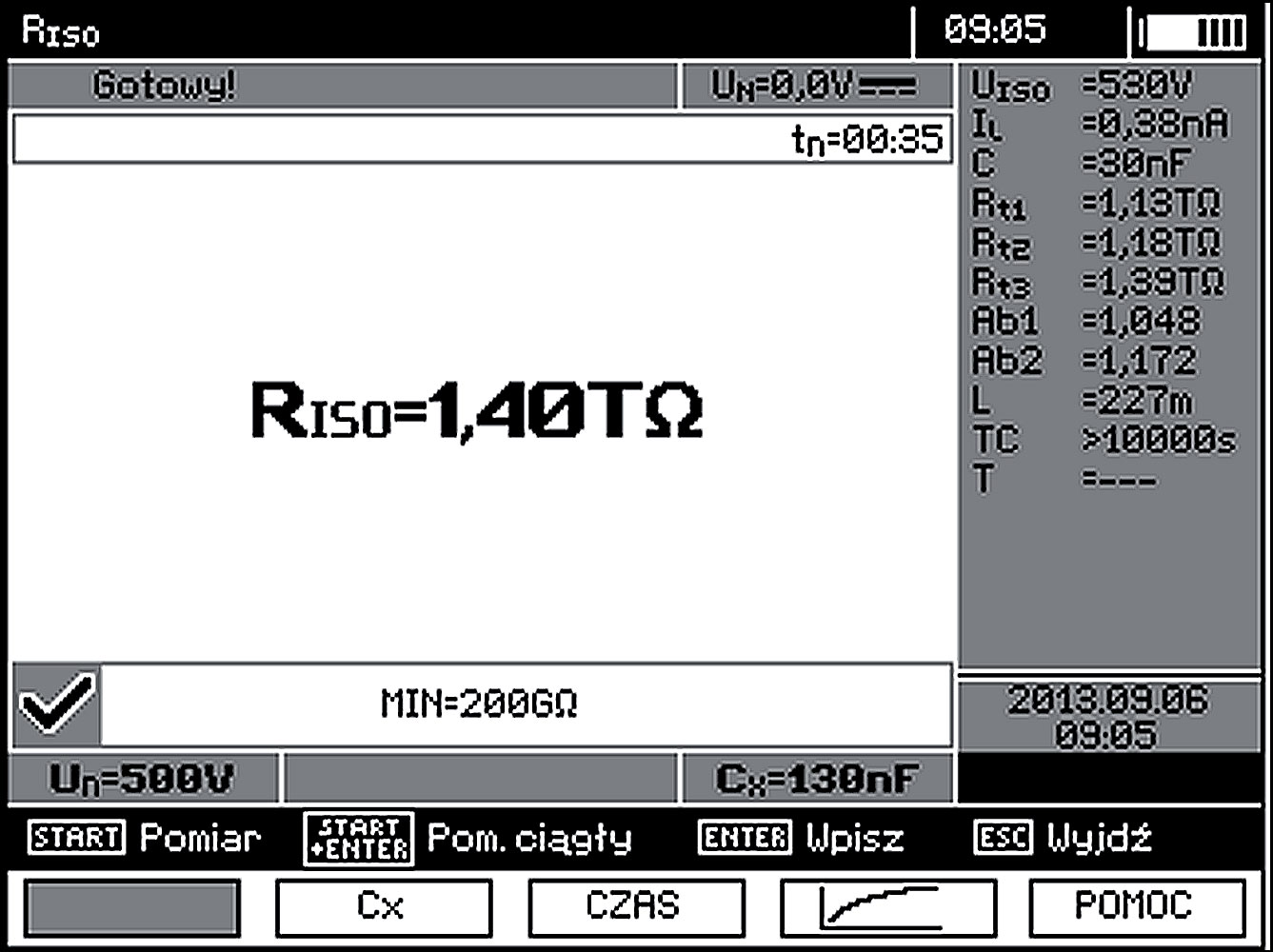Click the 09:05 clock in the header
Image resolution: width=1273 pixels, height=952 pixels.
pyautogui.click(x=994, y=30)
